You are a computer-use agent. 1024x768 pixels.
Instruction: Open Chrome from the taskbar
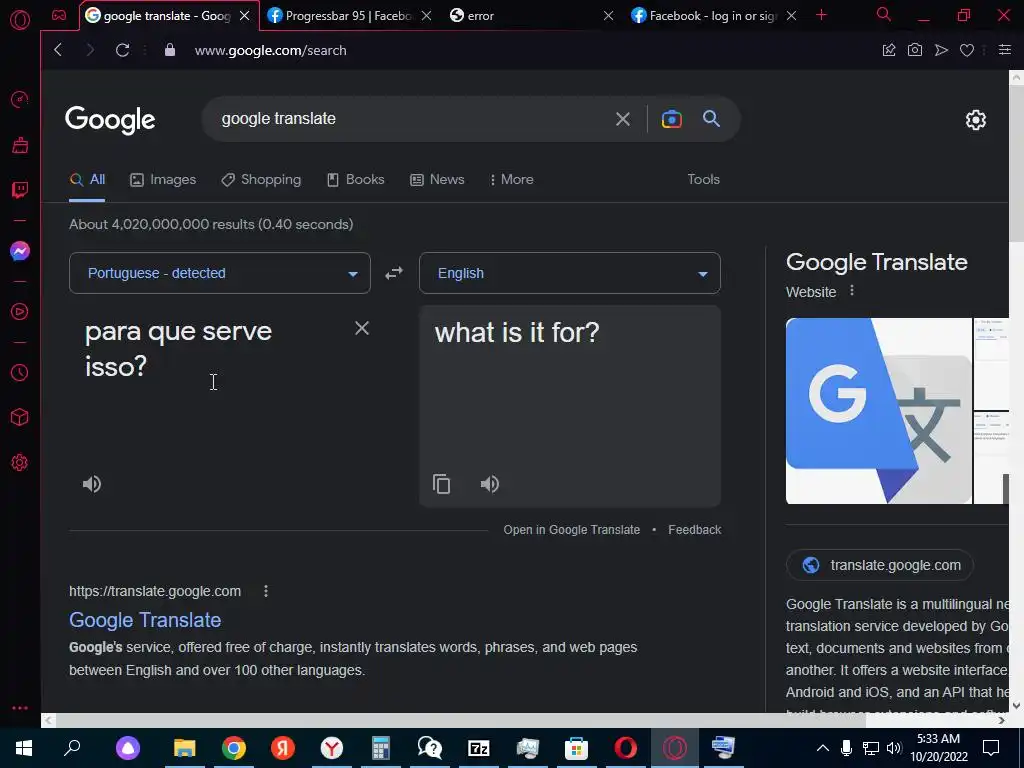[x=234, y=748]
